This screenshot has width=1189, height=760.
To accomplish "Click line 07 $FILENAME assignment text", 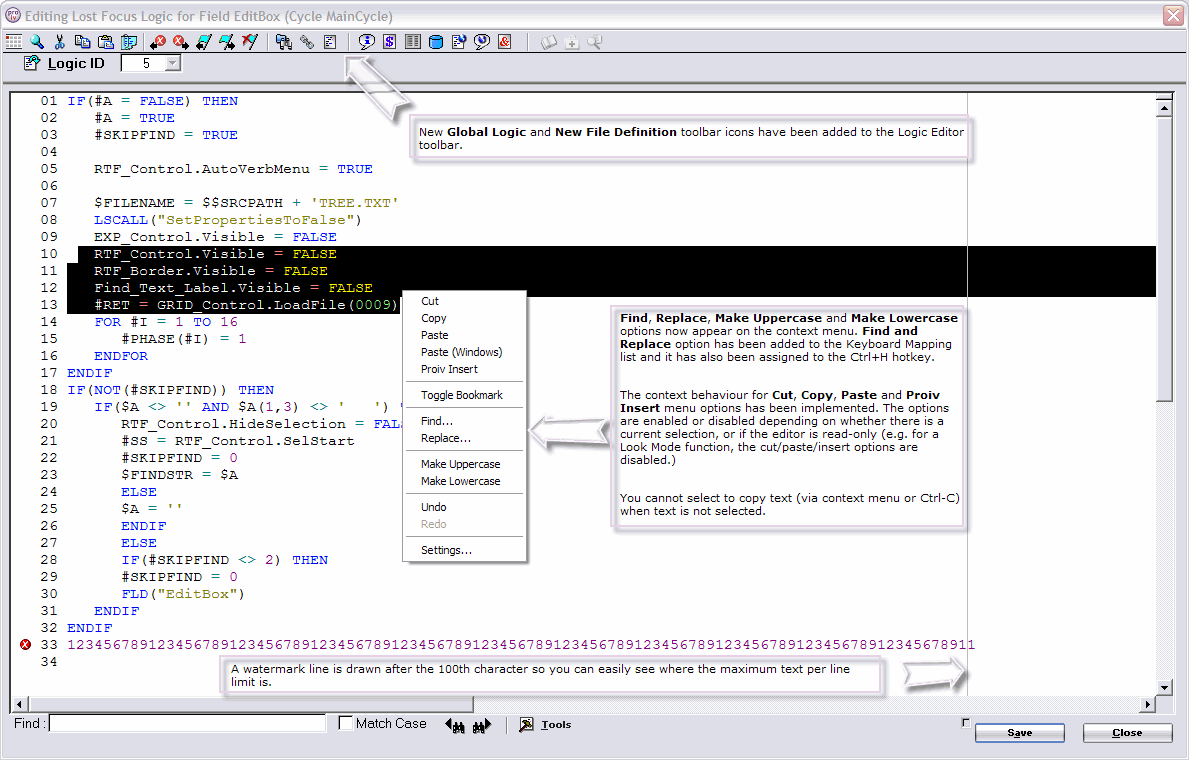I will [246, 203].
